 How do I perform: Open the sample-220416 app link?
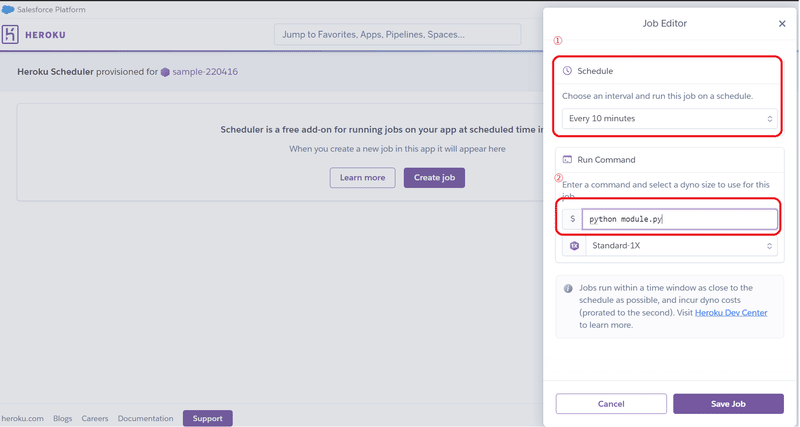(205, 72)
